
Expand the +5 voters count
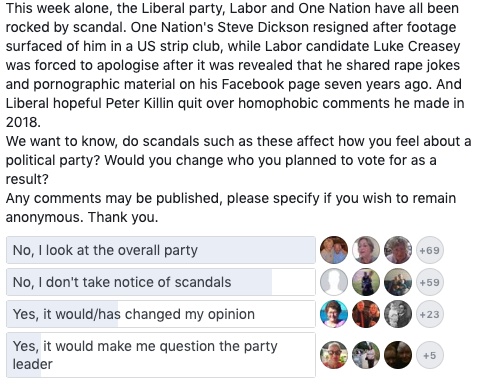click(x=430, y=355)
